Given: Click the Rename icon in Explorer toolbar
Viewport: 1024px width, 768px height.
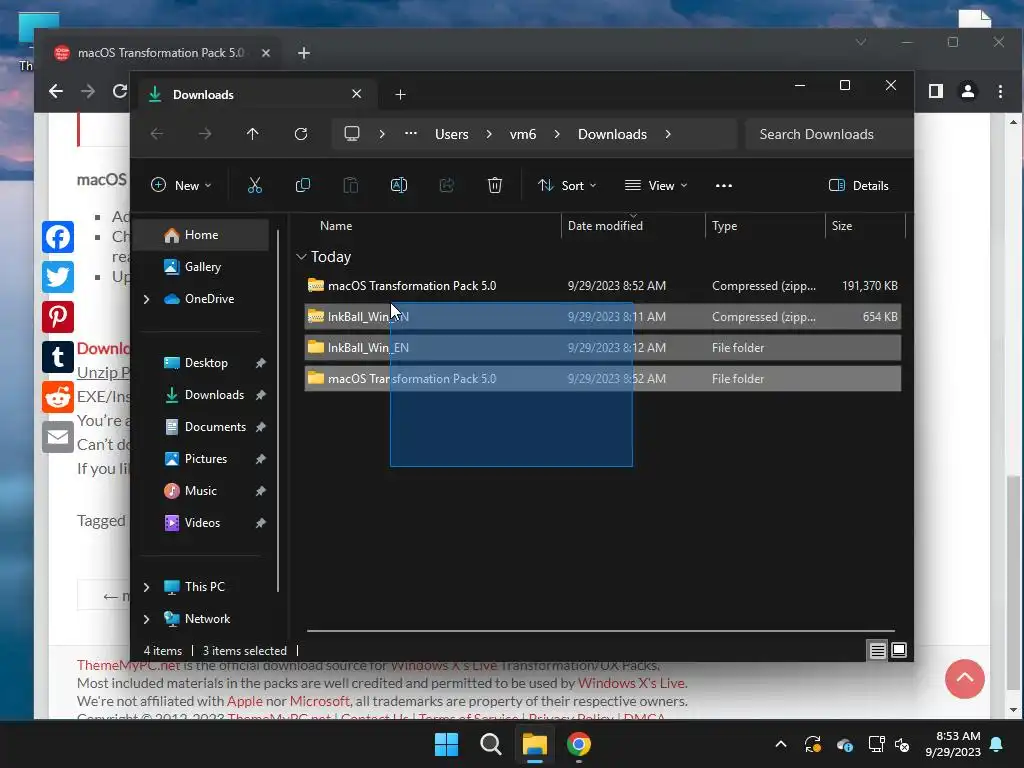Looking at the screenshot, I should [398, 185].
